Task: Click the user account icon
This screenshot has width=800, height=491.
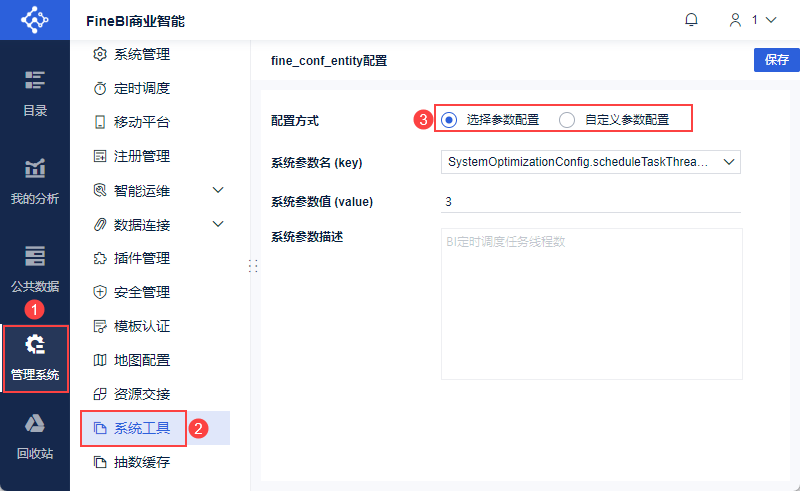Action: [735, 20]
